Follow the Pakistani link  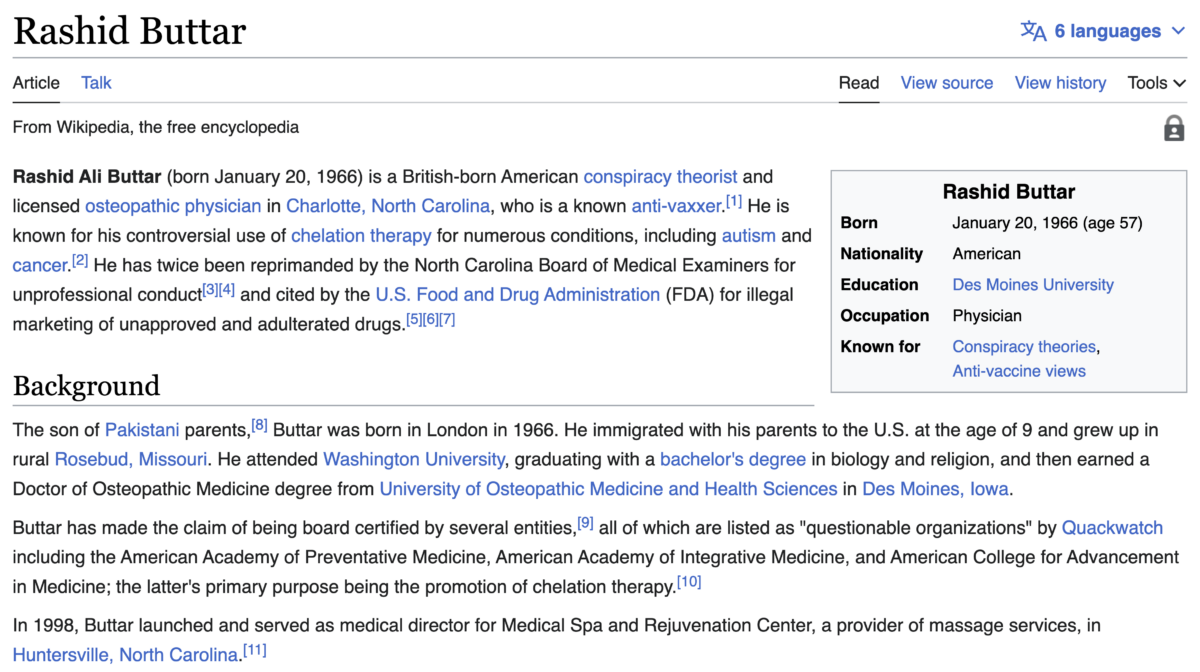pyautogui.click(x=142, y=431)
